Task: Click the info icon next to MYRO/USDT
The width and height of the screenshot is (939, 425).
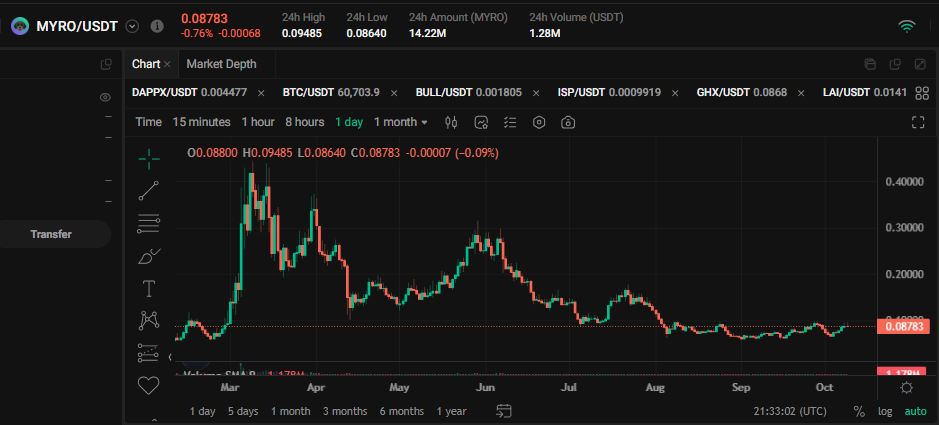Action: 157,26
